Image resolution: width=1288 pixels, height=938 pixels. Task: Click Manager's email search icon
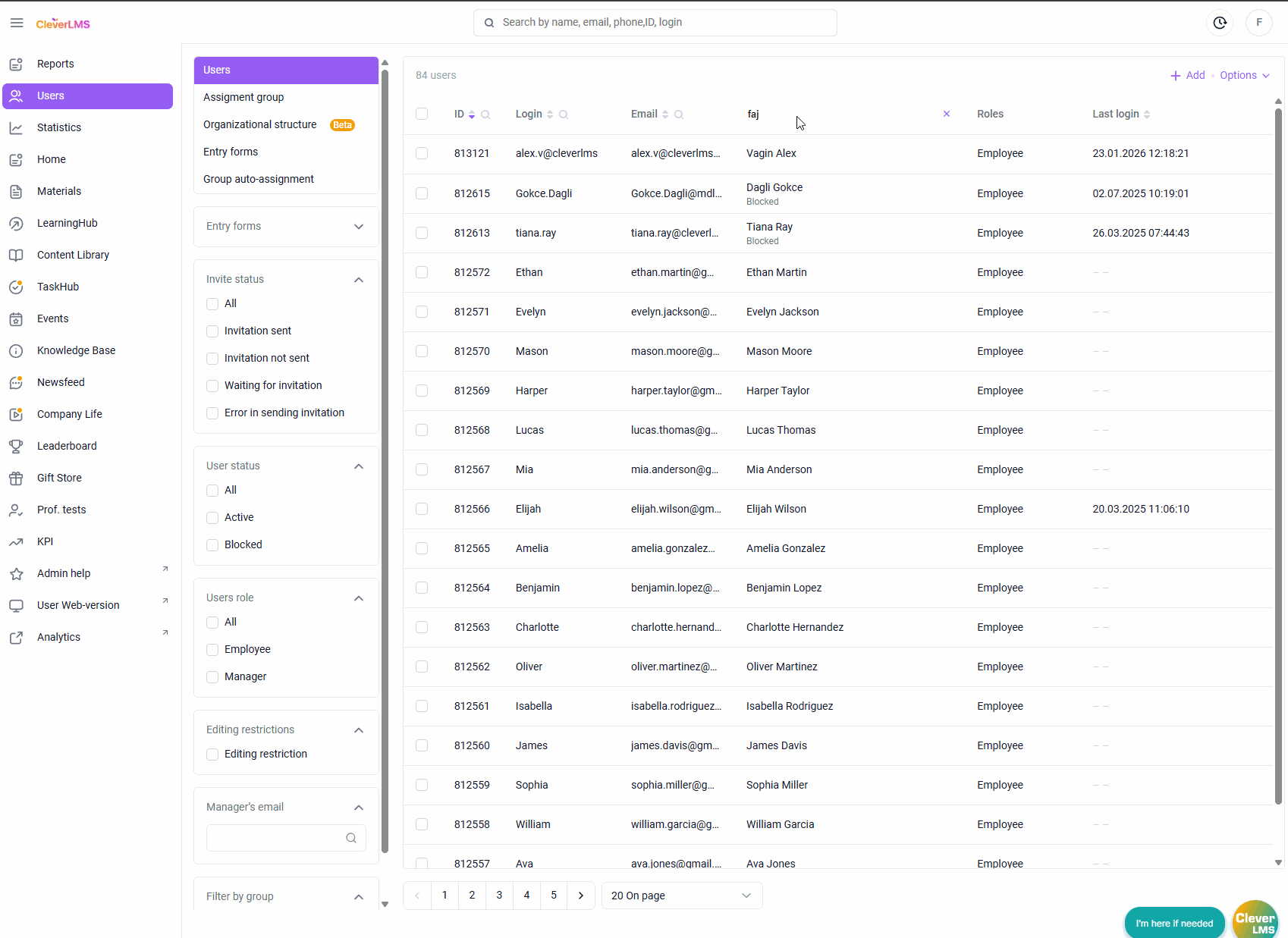point(350,838)
